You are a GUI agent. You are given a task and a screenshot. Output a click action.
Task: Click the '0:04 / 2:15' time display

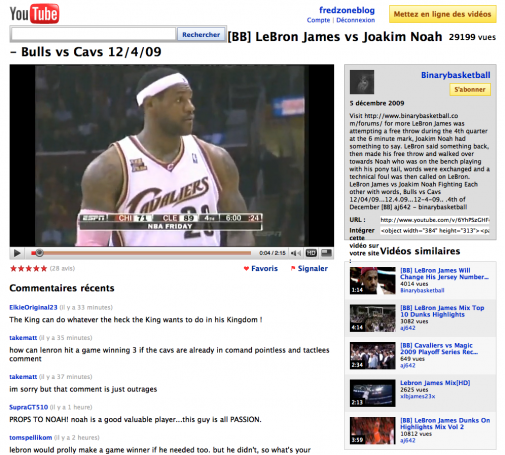coord(272,253)
